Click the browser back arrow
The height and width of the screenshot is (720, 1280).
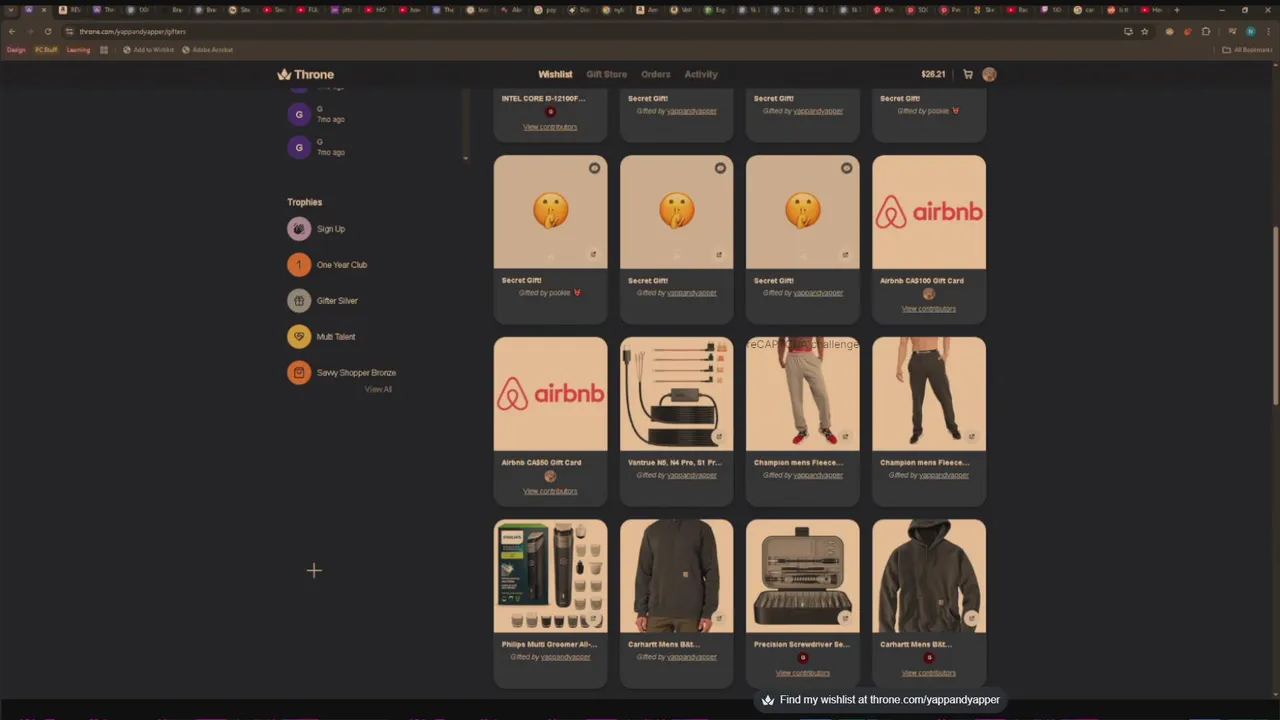pyautogui.click(x=12, y=31)
